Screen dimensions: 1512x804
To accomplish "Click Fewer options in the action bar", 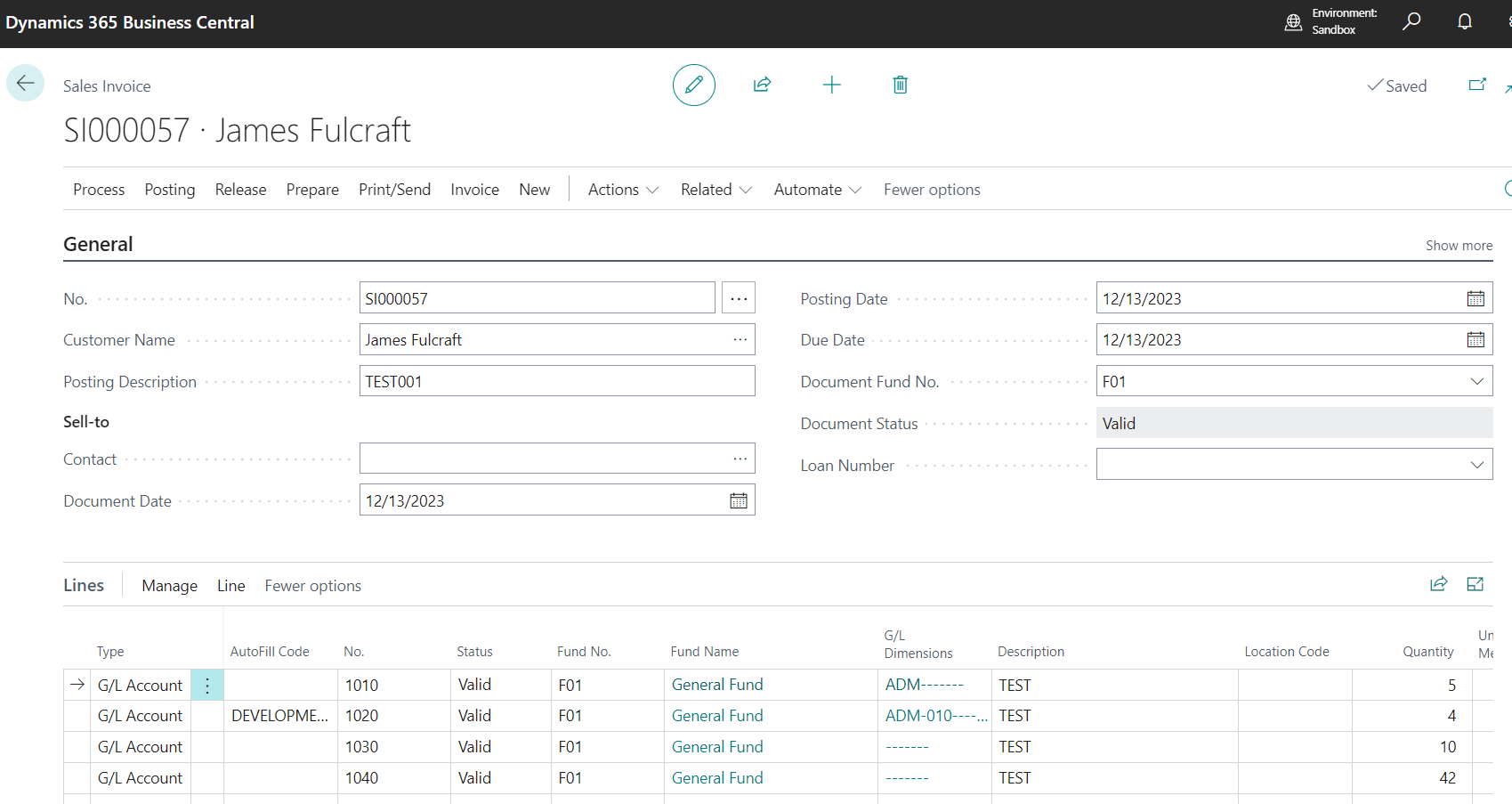I will pyautogui.click(x=932, y=190).
